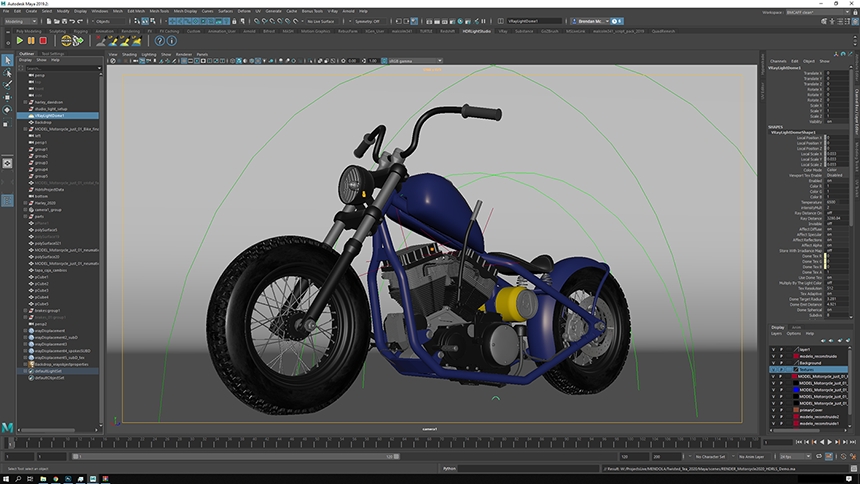
Task: Switch to the Tool Settings tab
Action: tap(53, 54)
